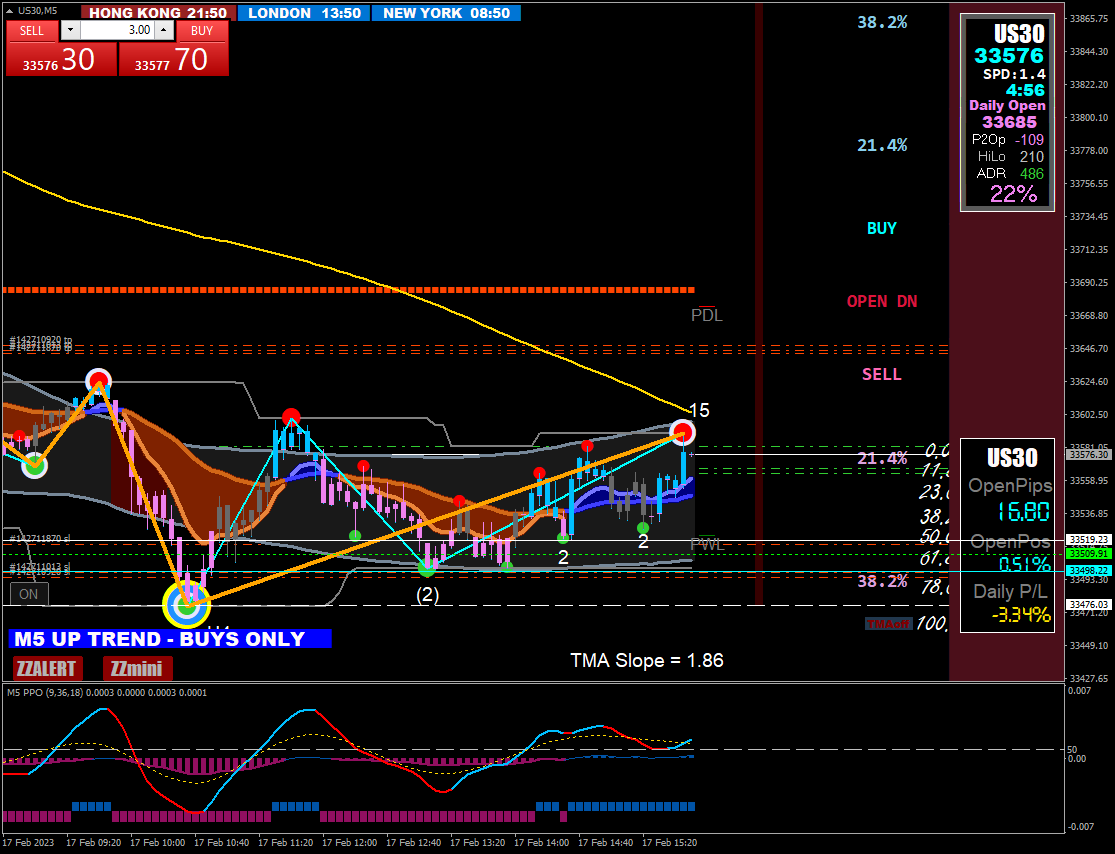Select the #142711870 sl order line label
Viewport: 1115px width, 854px height.
click(x=40, y=539)
